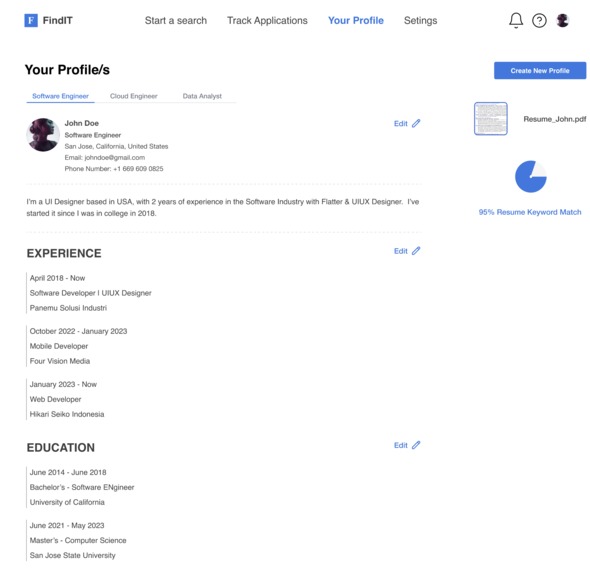Open Resume_John.pdf file name

[555, 119]
